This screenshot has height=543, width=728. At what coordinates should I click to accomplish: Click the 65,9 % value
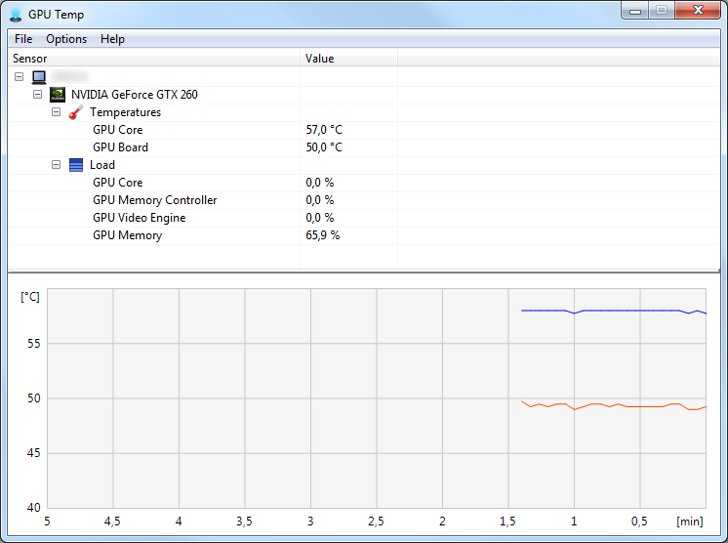[x=323, y=235]
